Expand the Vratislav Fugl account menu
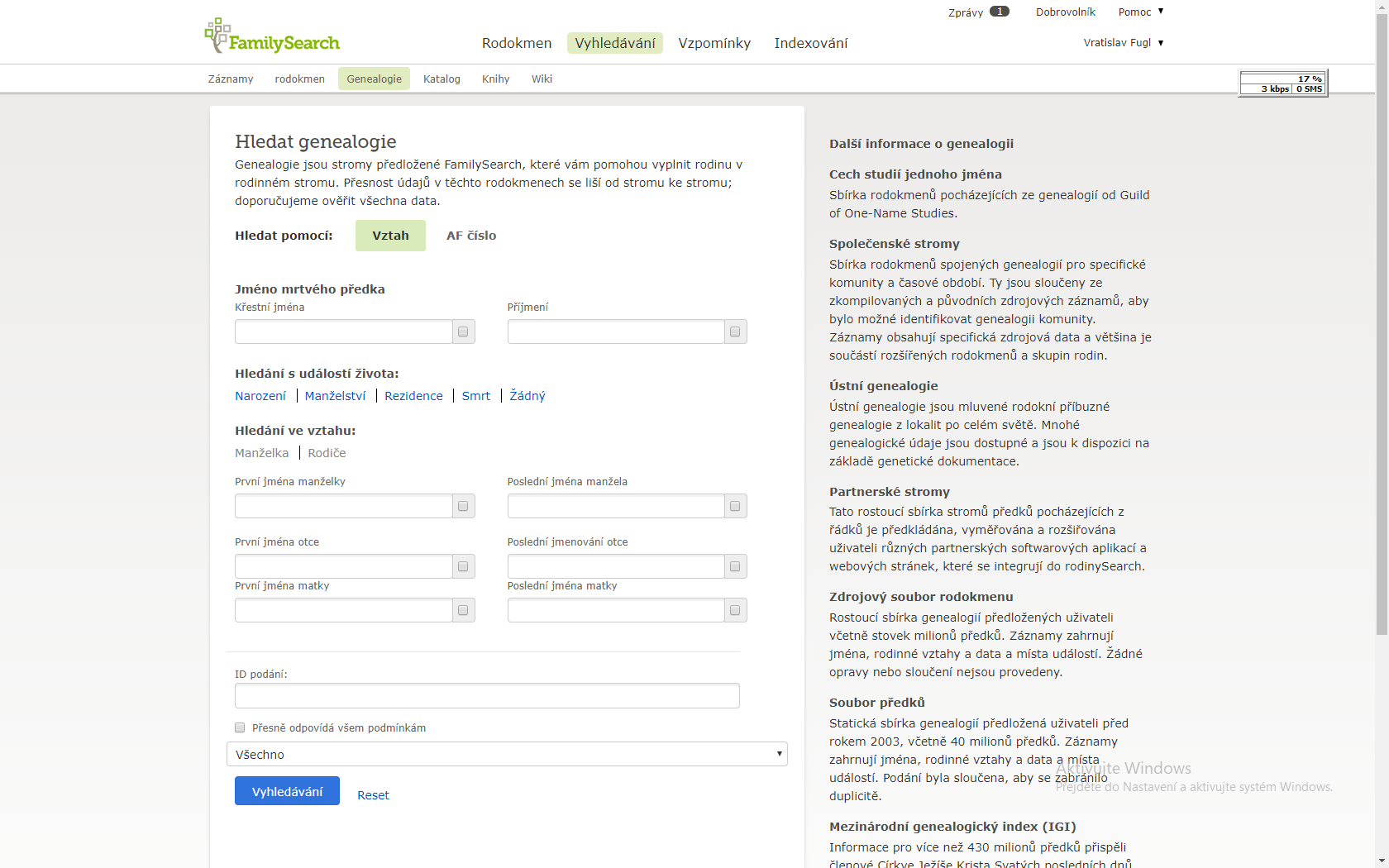The height and width of the screenshot is (868, 1389). pos(1123,43)
